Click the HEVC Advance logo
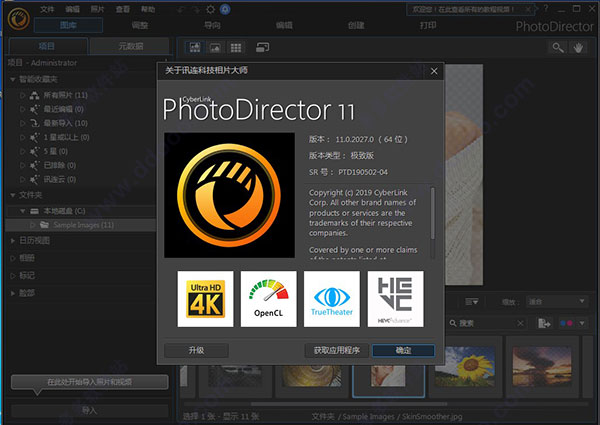600x425 pixels. point(396,299)
